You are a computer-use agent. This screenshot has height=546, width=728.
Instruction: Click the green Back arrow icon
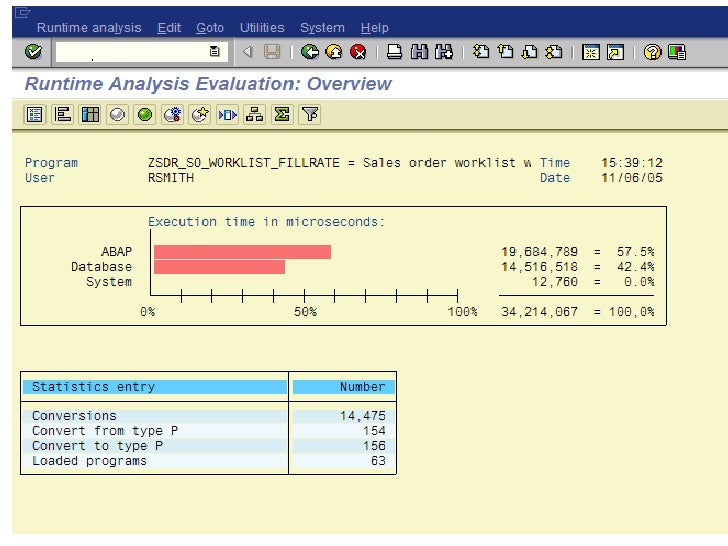[310, 52]
